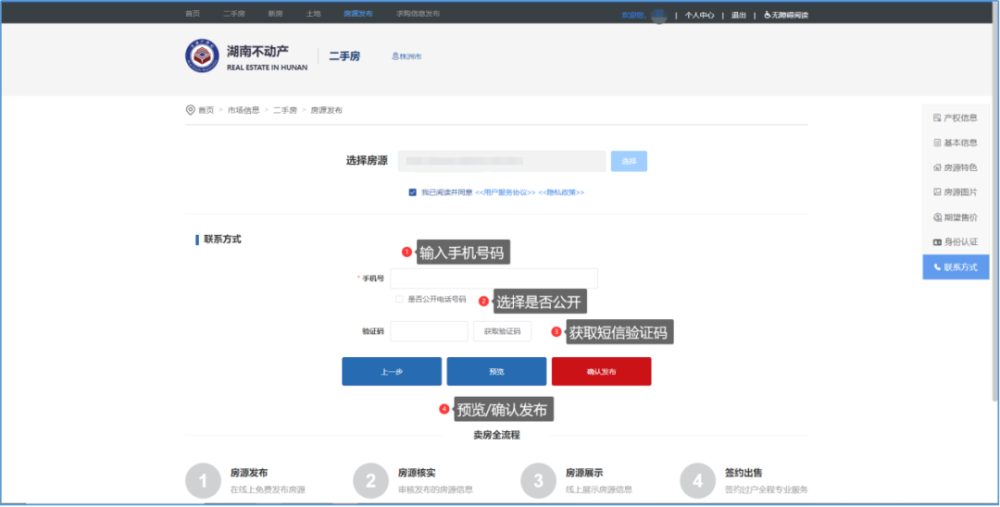The image size is (1000, 507).
Task: Click the 选择 button beside 选择房源
Action: (629, 161)
